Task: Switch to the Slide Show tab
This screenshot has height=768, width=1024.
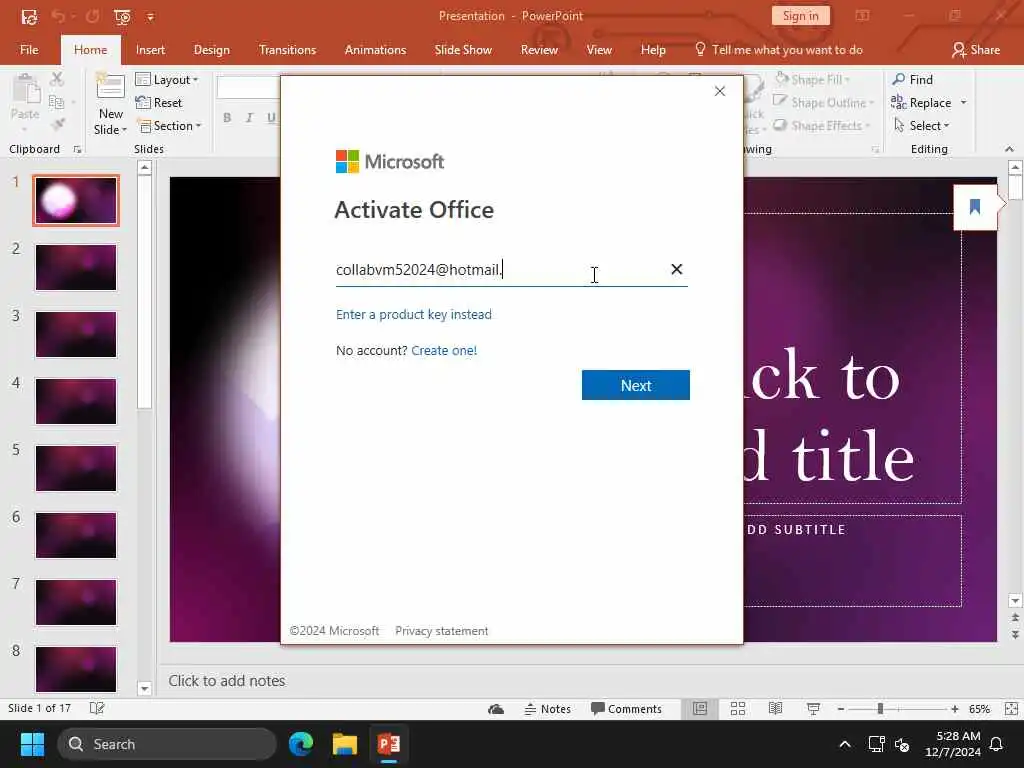Action: 463,50
